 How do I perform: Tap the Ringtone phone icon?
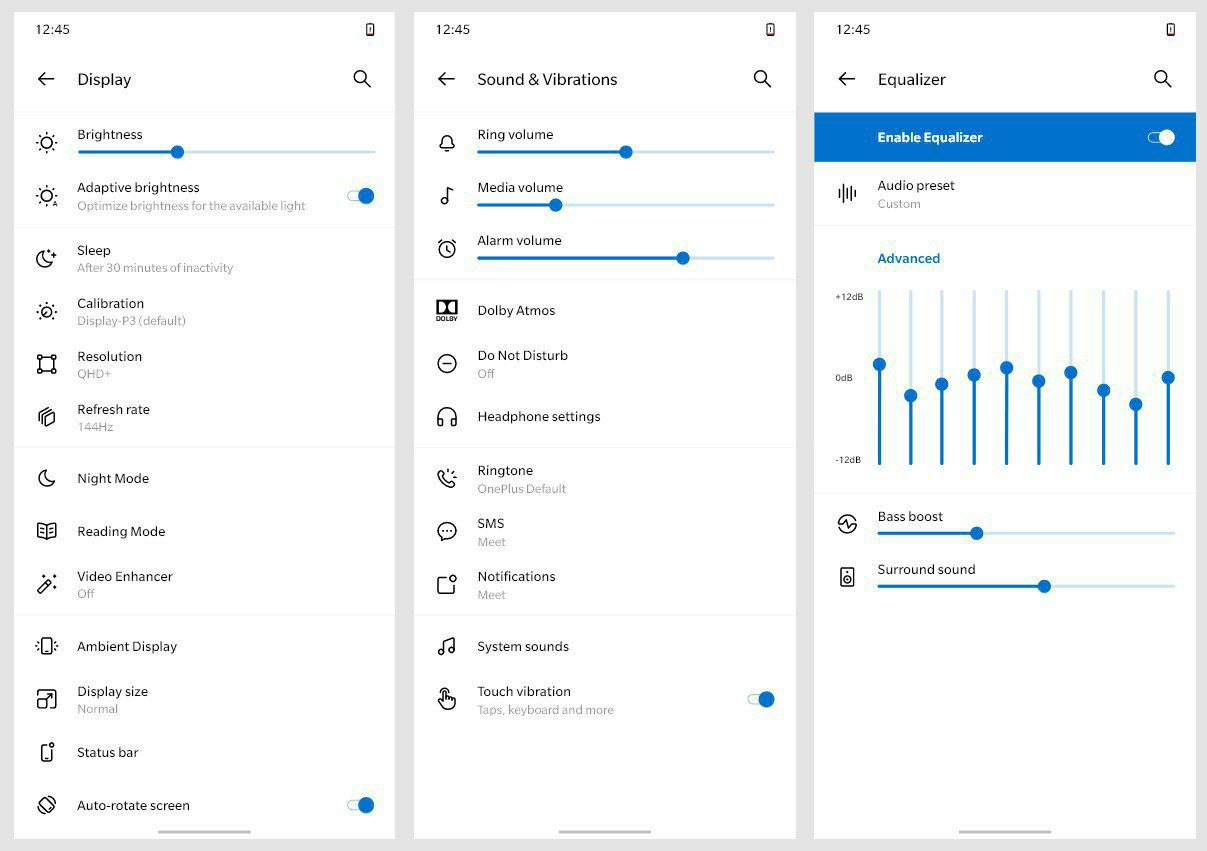point(447,478)
